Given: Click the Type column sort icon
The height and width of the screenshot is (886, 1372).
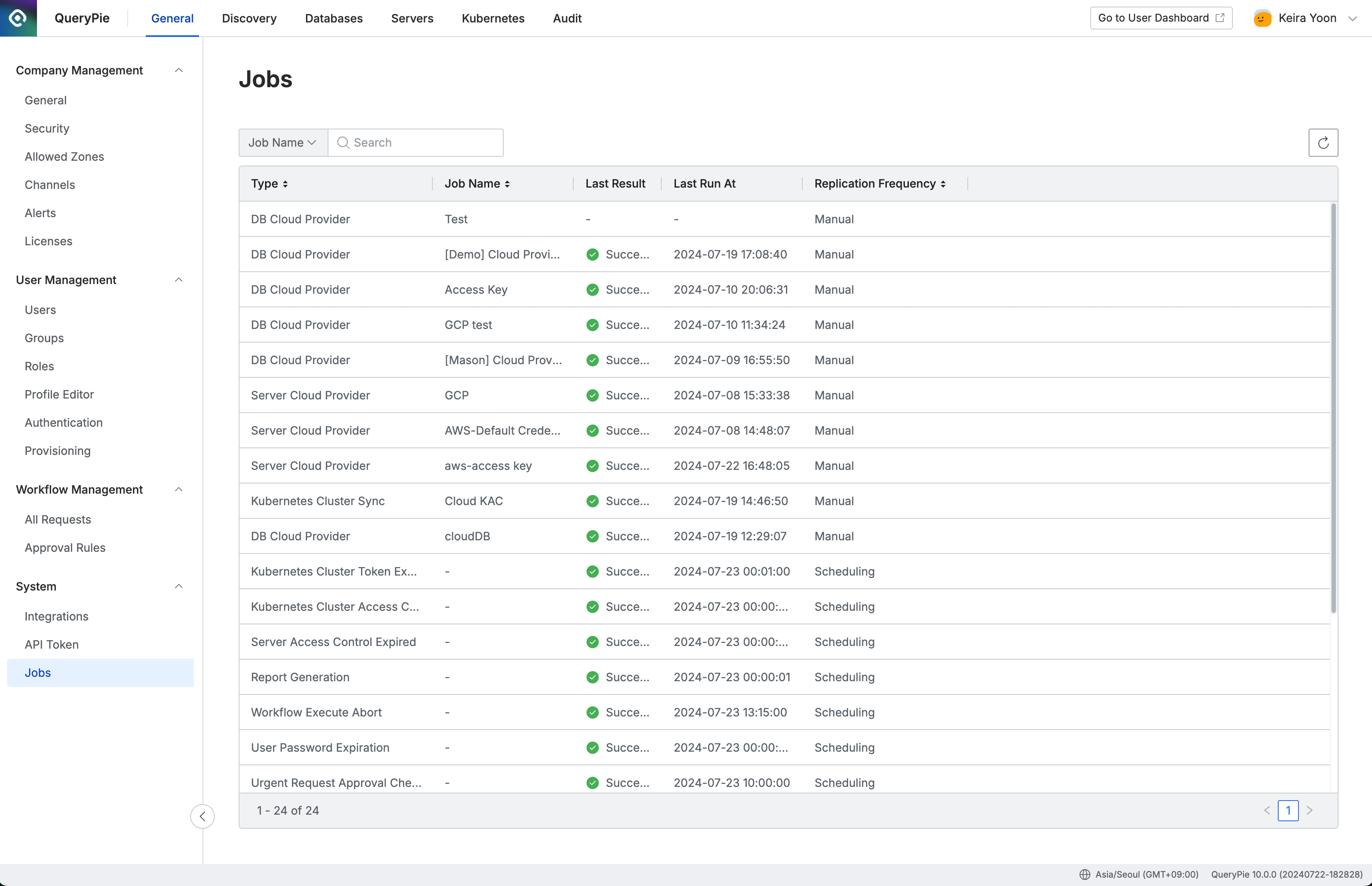Looking at the screenshot, I should [285, 184].
